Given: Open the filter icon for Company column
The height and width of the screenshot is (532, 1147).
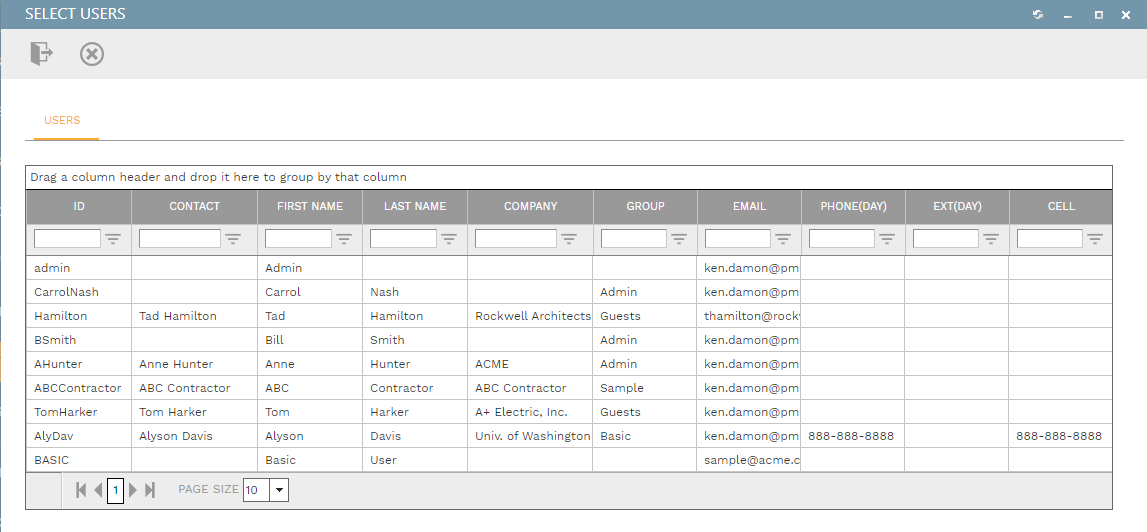Looking at the screenshot, I should (x=569, y=239).
